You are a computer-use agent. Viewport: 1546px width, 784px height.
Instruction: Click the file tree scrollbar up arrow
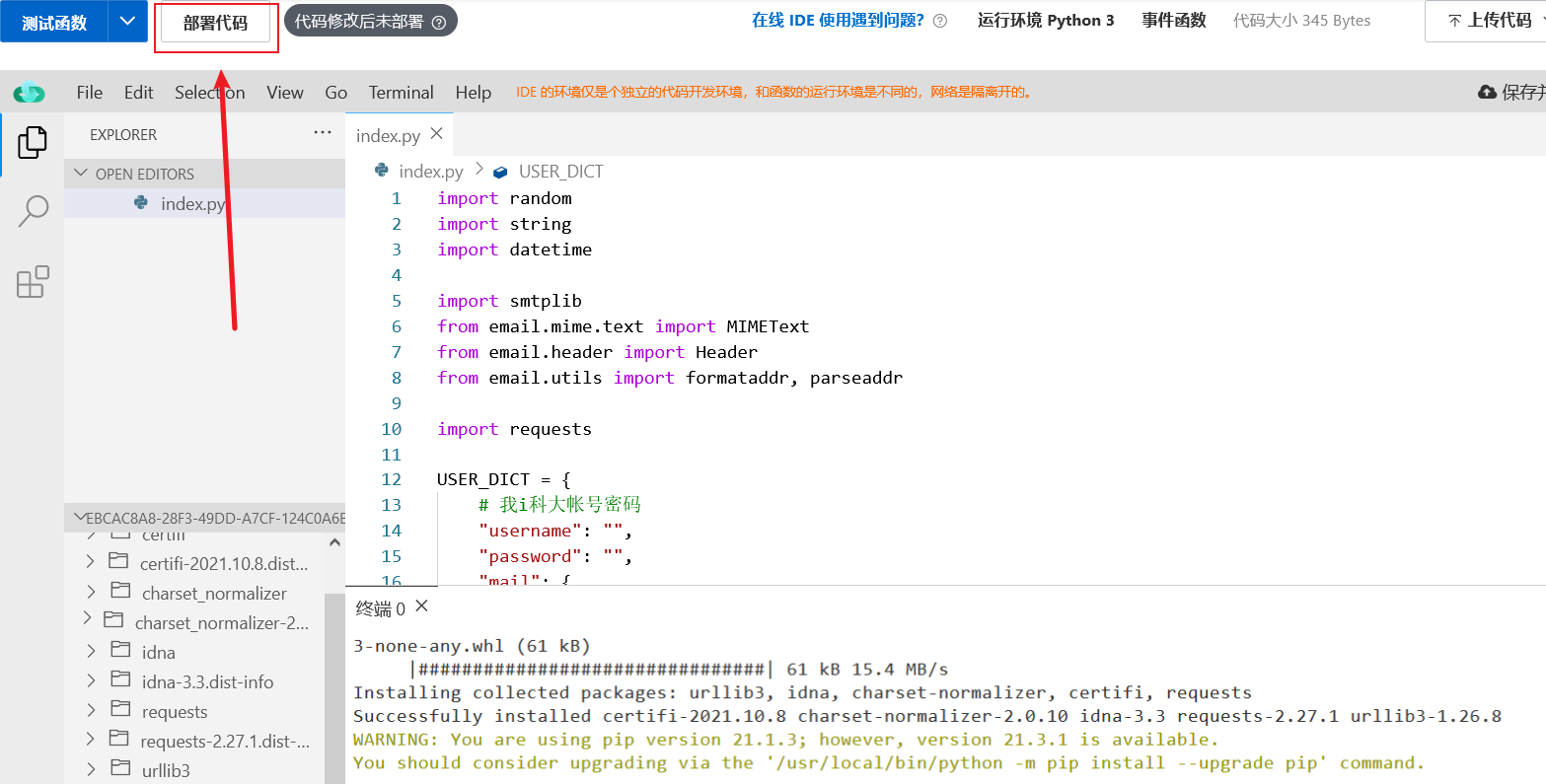pos(334,542)
